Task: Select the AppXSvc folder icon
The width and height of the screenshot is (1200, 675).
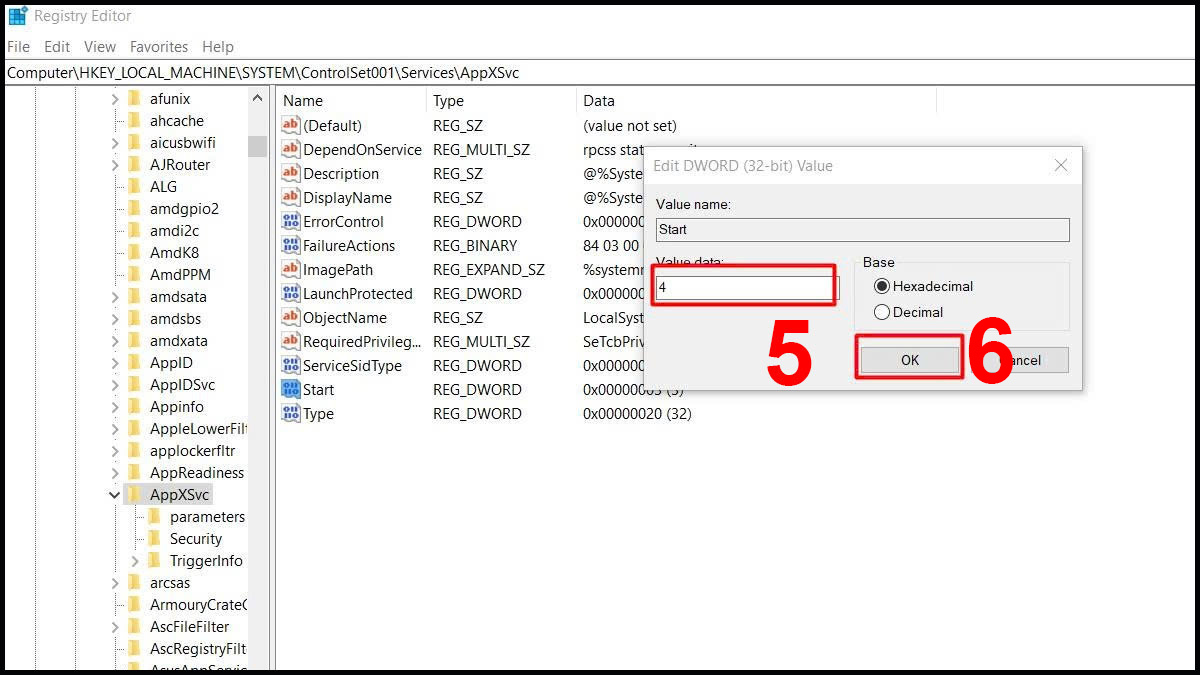Action: (x=134, y=495)
